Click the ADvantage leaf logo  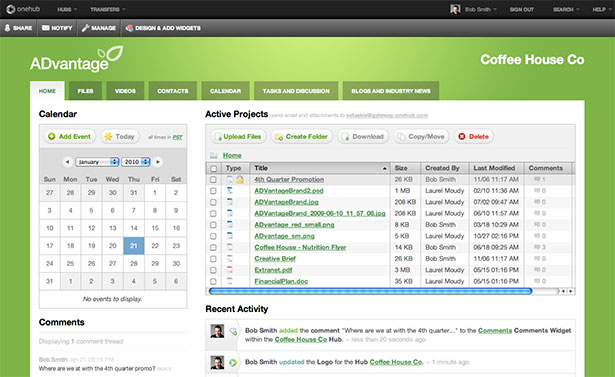click(x=77, y=59)
